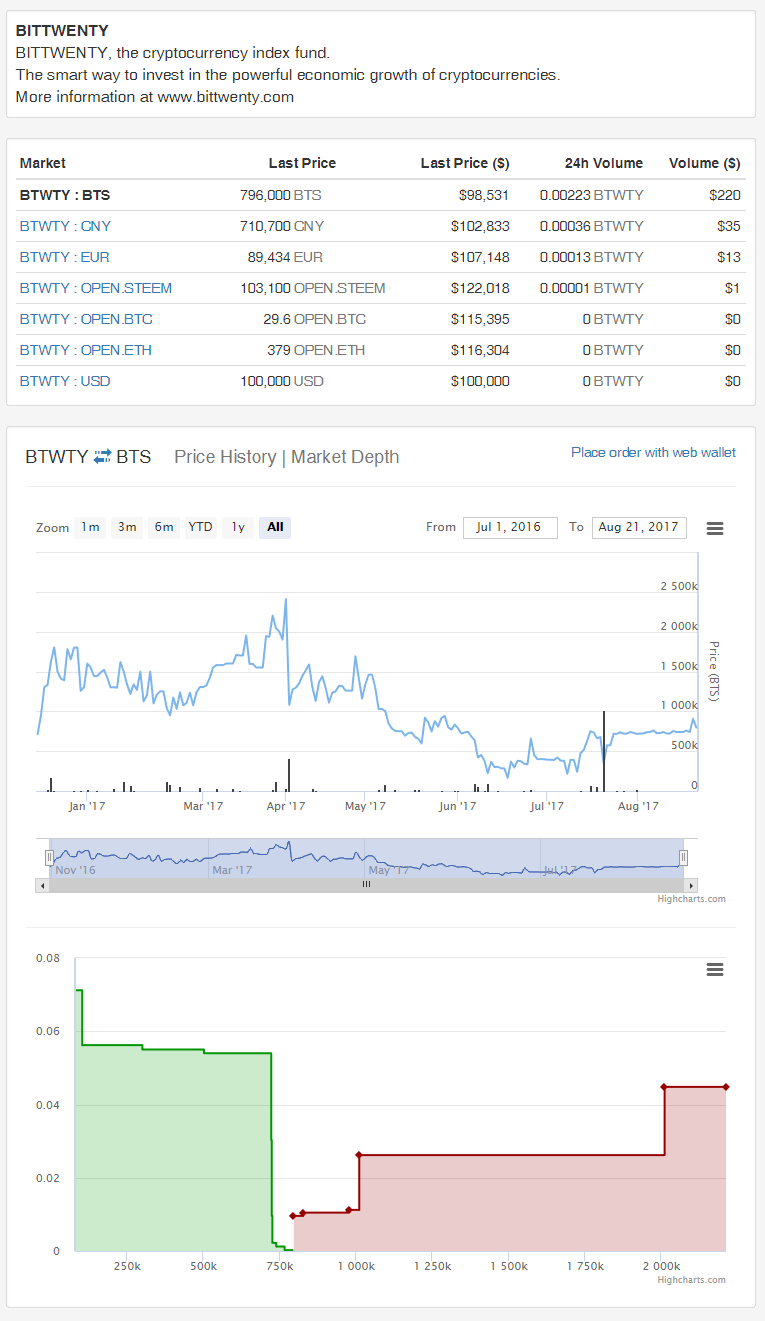765x1321 pixels.
Task: Switch to Market Depth view
Action: (x=345, y=457)
